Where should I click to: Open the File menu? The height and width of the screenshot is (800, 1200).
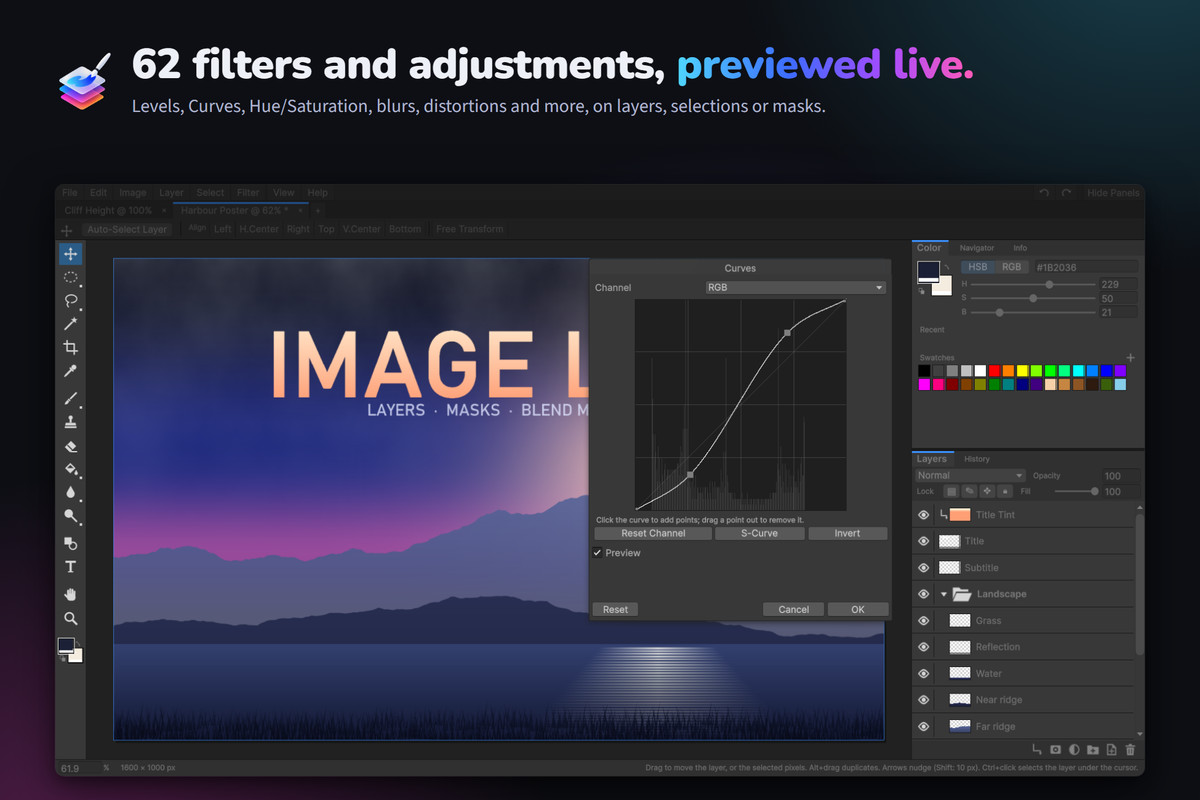point(70,193)
